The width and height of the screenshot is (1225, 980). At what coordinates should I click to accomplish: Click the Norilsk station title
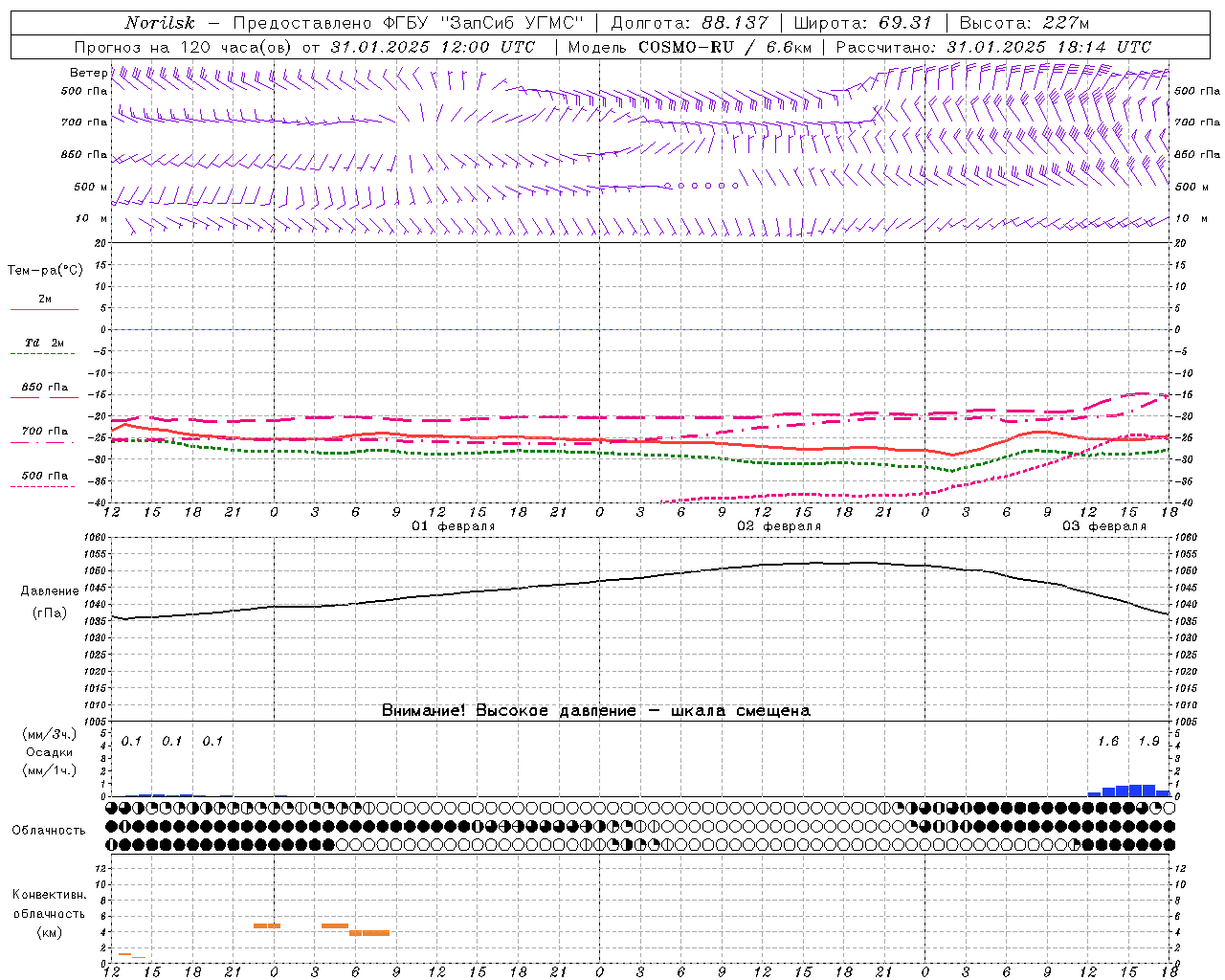tap(159, 23)
